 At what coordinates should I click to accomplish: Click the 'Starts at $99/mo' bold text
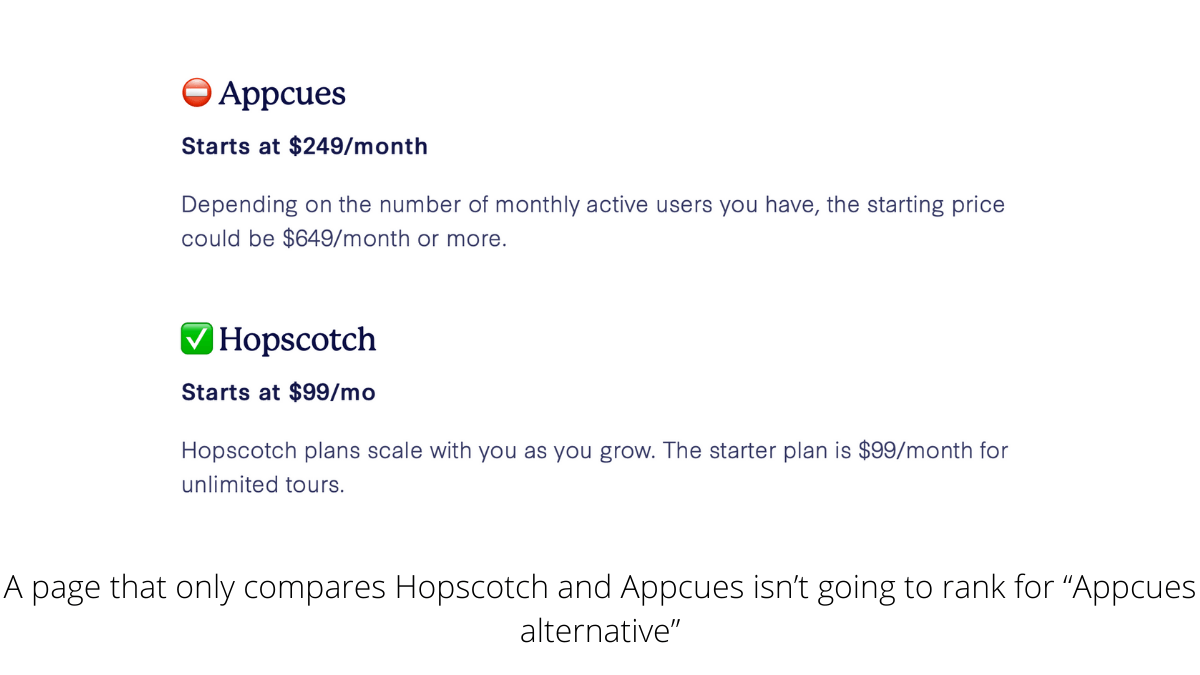tap(278, 393)
